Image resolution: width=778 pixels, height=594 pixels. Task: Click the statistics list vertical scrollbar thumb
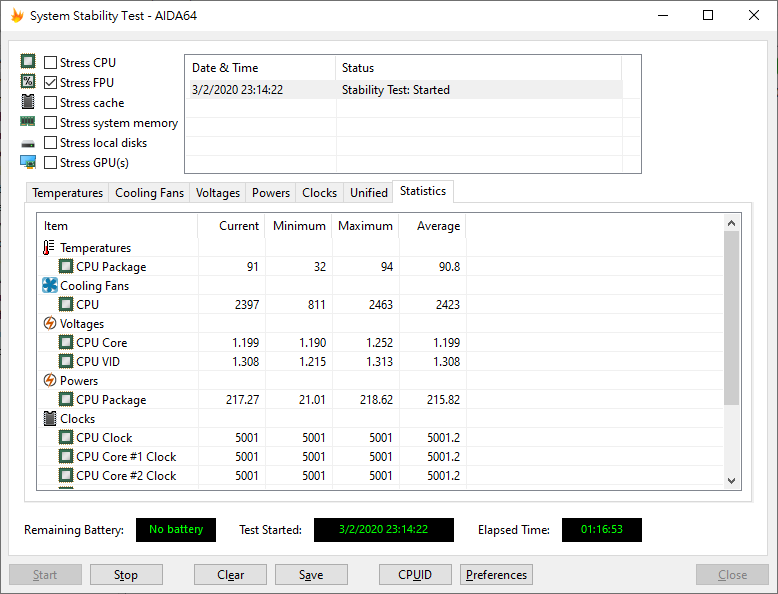[x=731, y=318]
